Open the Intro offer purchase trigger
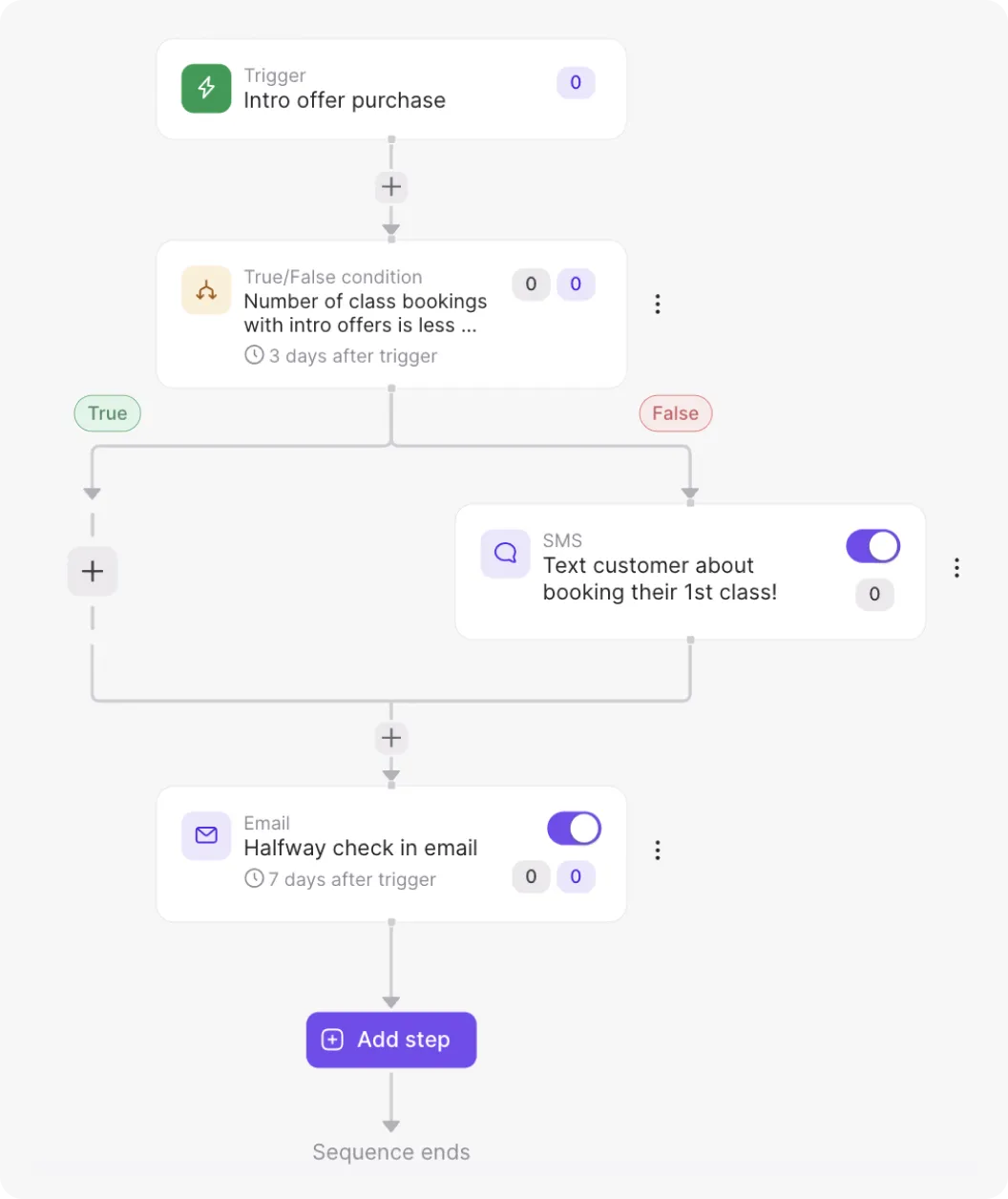The height and width of the screenshot is (1199, 1008). click(345, 100)
